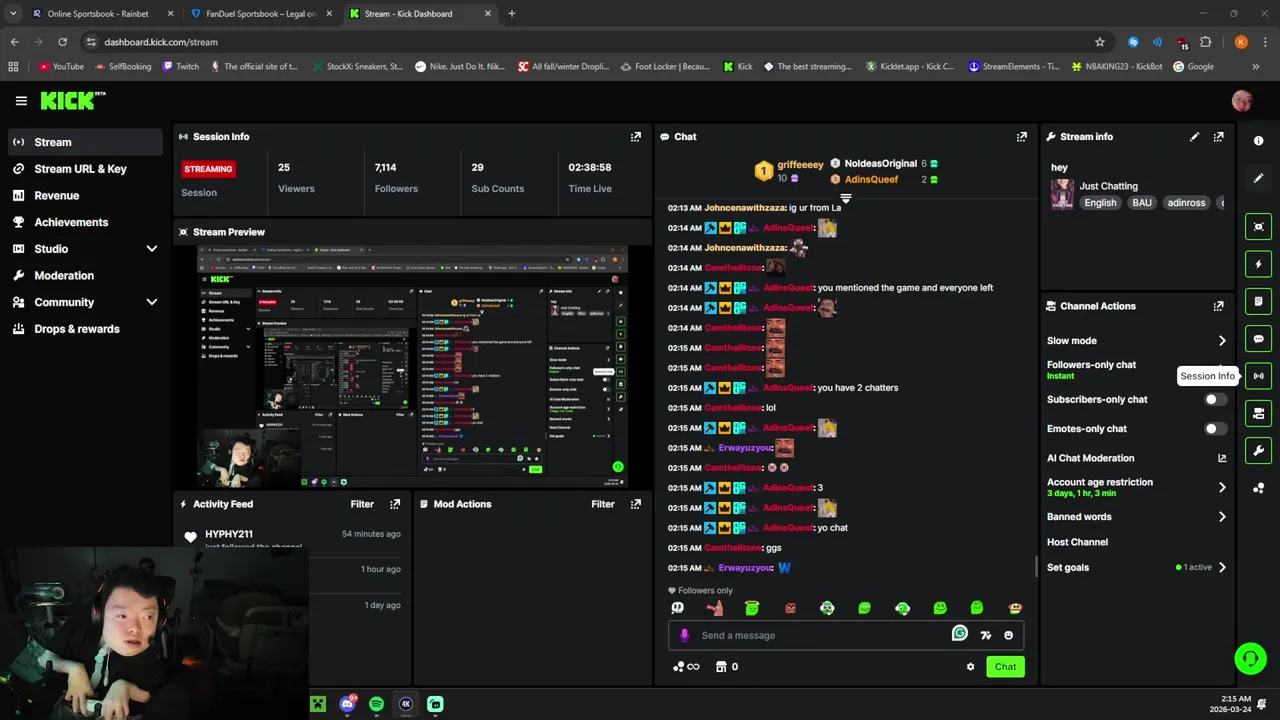Click the Just Chatting category
This screenshot has width=1280, height=720.
tap(1108, 186)
